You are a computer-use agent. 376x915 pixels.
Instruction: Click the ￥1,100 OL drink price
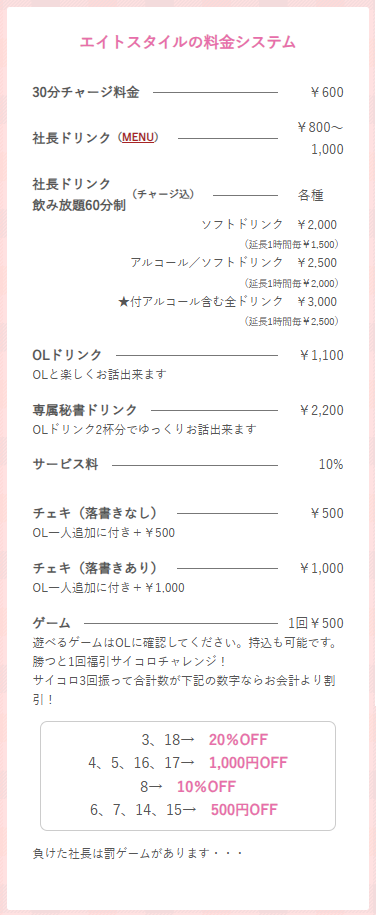click(321, 355)
